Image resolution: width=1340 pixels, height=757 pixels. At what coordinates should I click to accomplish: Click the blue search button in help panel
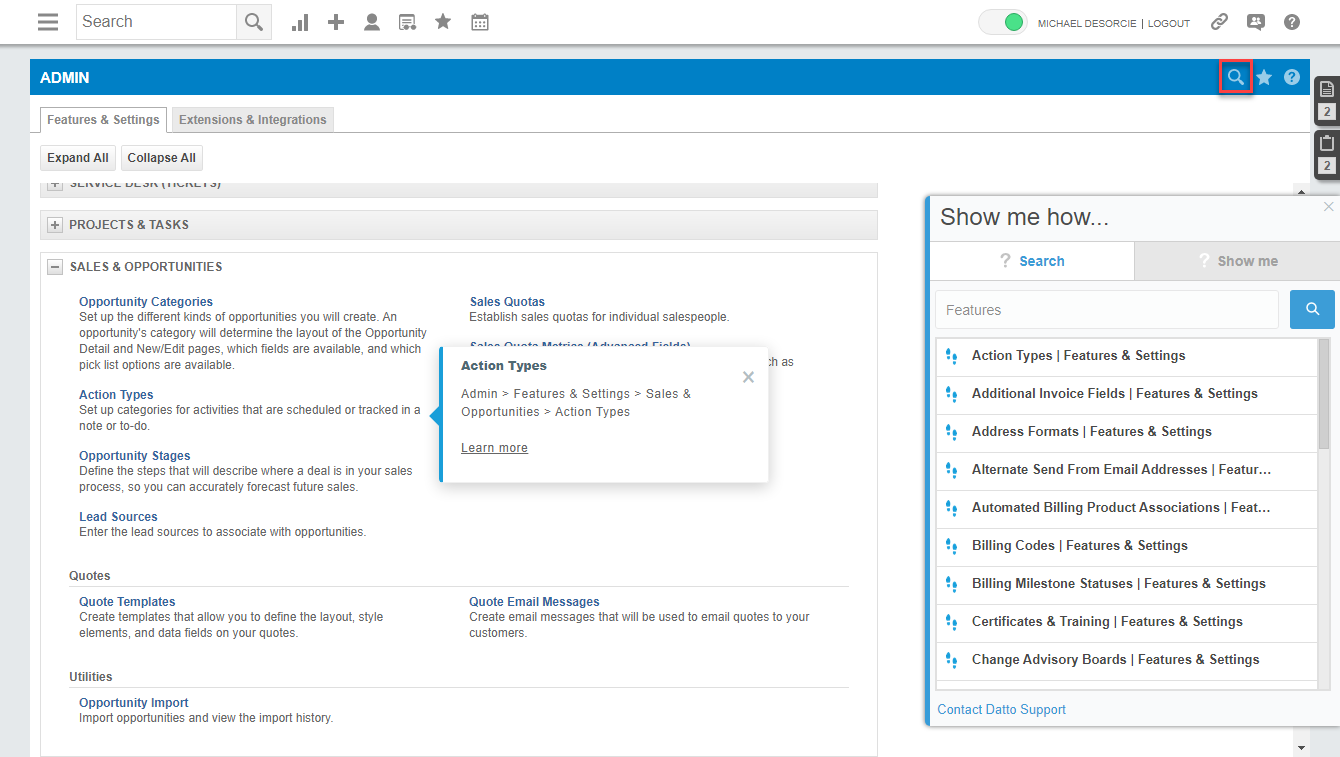pyautogui.click(x=1312, y=310)
